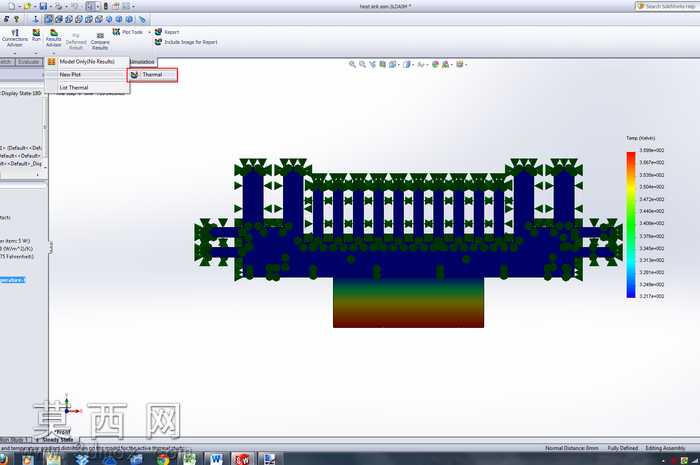Viewport: 700px width, 465px height.
Task: Open View Orientation dropdown arrow
Action: pyautogui.click(x=398, y=65)
